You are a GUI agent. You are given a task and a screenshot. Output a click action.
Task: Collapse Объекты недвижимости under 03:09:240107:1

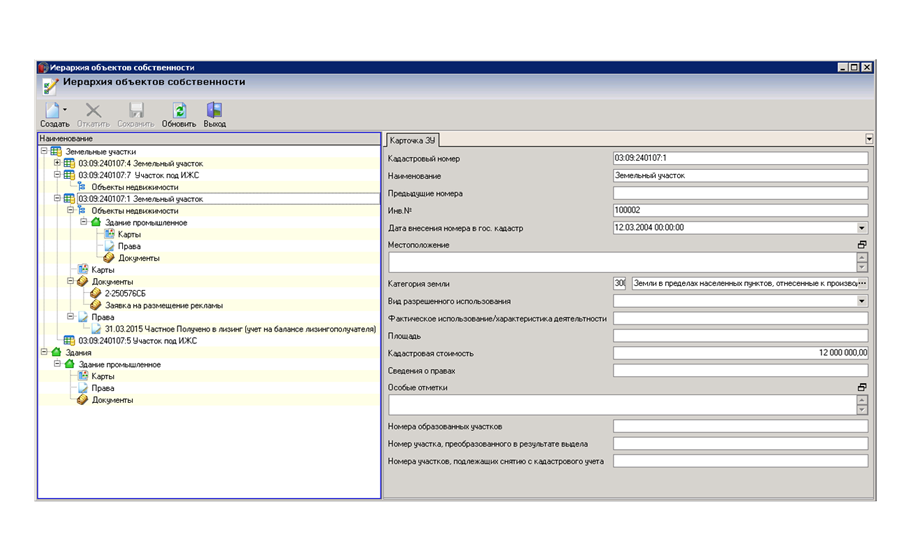71,210
